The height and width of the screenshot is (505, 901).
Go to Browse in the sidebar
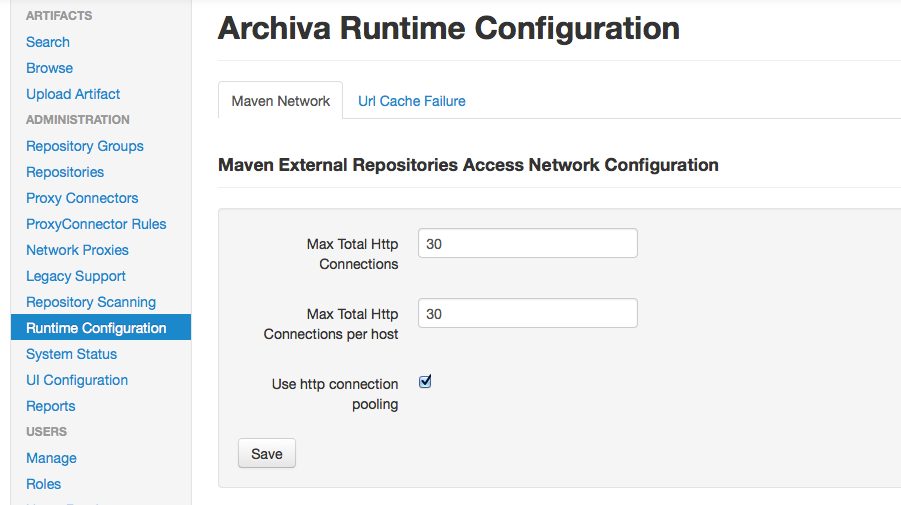(50, 68)
